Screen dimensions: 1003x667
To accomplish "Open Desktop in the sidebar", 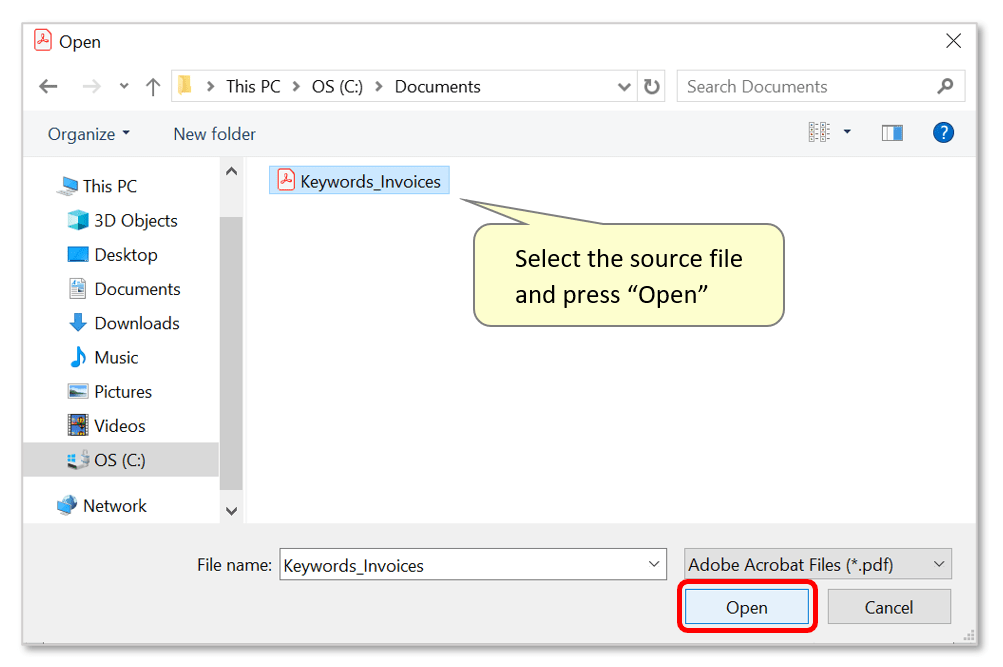I will (113, 255).
